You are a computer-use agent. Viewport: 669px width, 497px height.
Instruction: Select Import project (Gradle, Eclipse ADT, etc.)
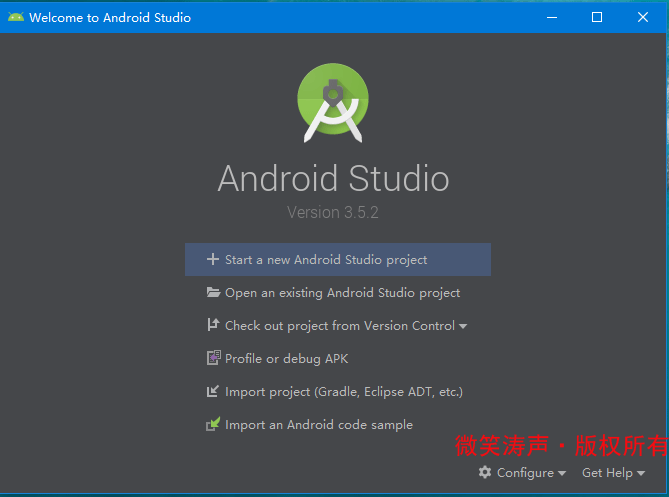pyautogui.click(x=337, y=392)
